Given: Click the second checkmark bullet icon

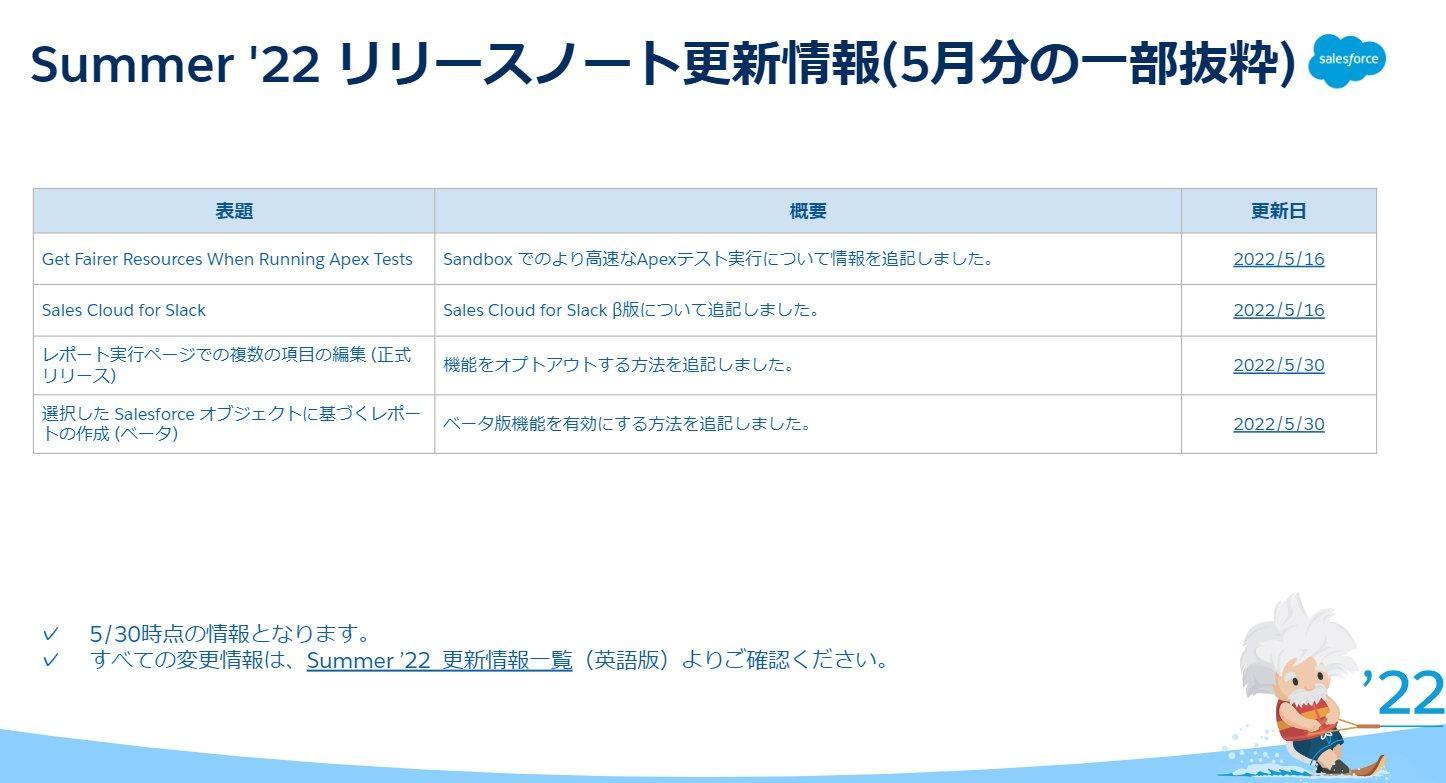Looking at the screenshot, I should coord(50,660).
